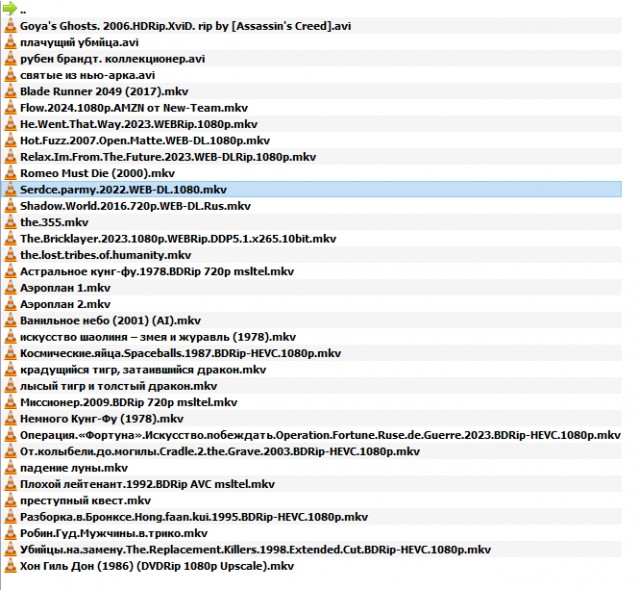Click VLC icon of падение луны.mkv
Viewport: 640px width, 590px height.
coord(10,468)
